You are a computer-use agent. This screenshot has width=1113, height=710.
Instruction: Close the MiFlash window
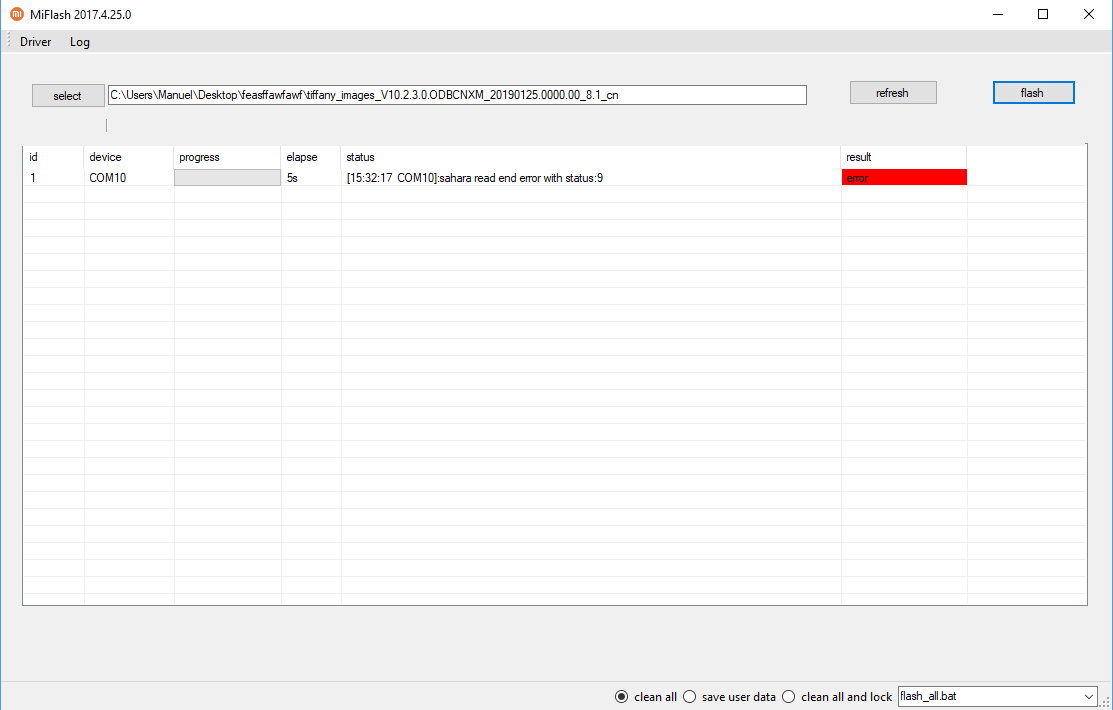1089,14
